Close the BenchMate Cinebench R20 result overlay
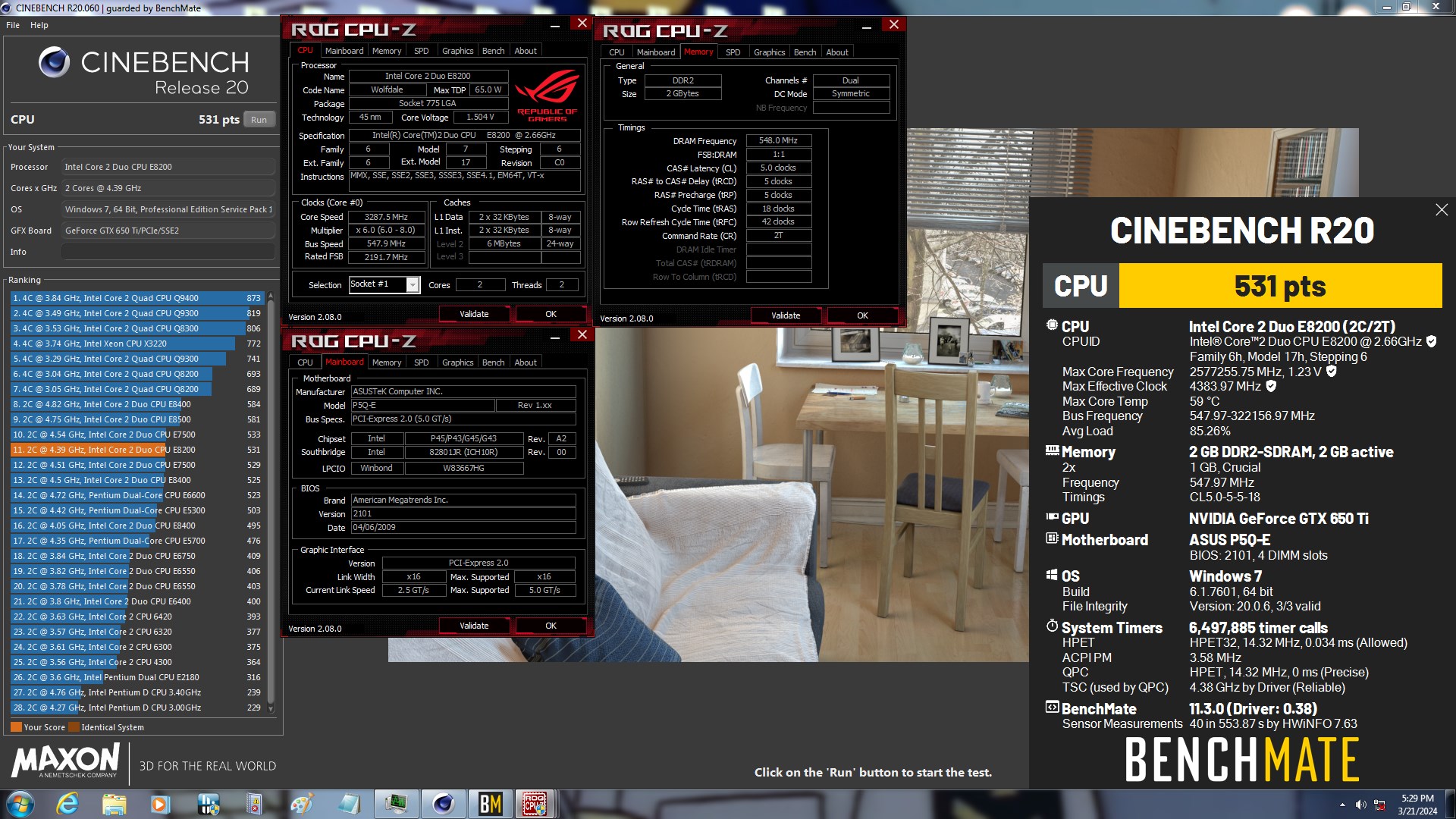Screen dimensions: 1456x819 [x=1442, y=210]
